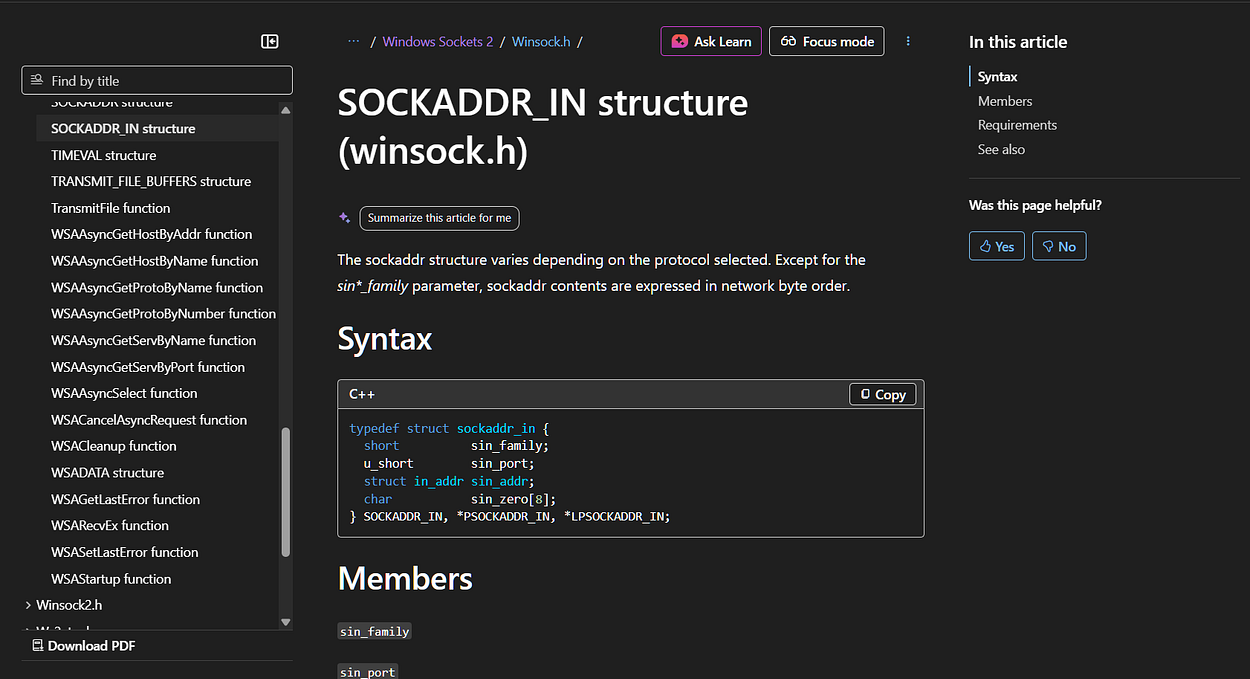Open WSACleanup function page
The image size is (1250, 679).
pos(114,446)
